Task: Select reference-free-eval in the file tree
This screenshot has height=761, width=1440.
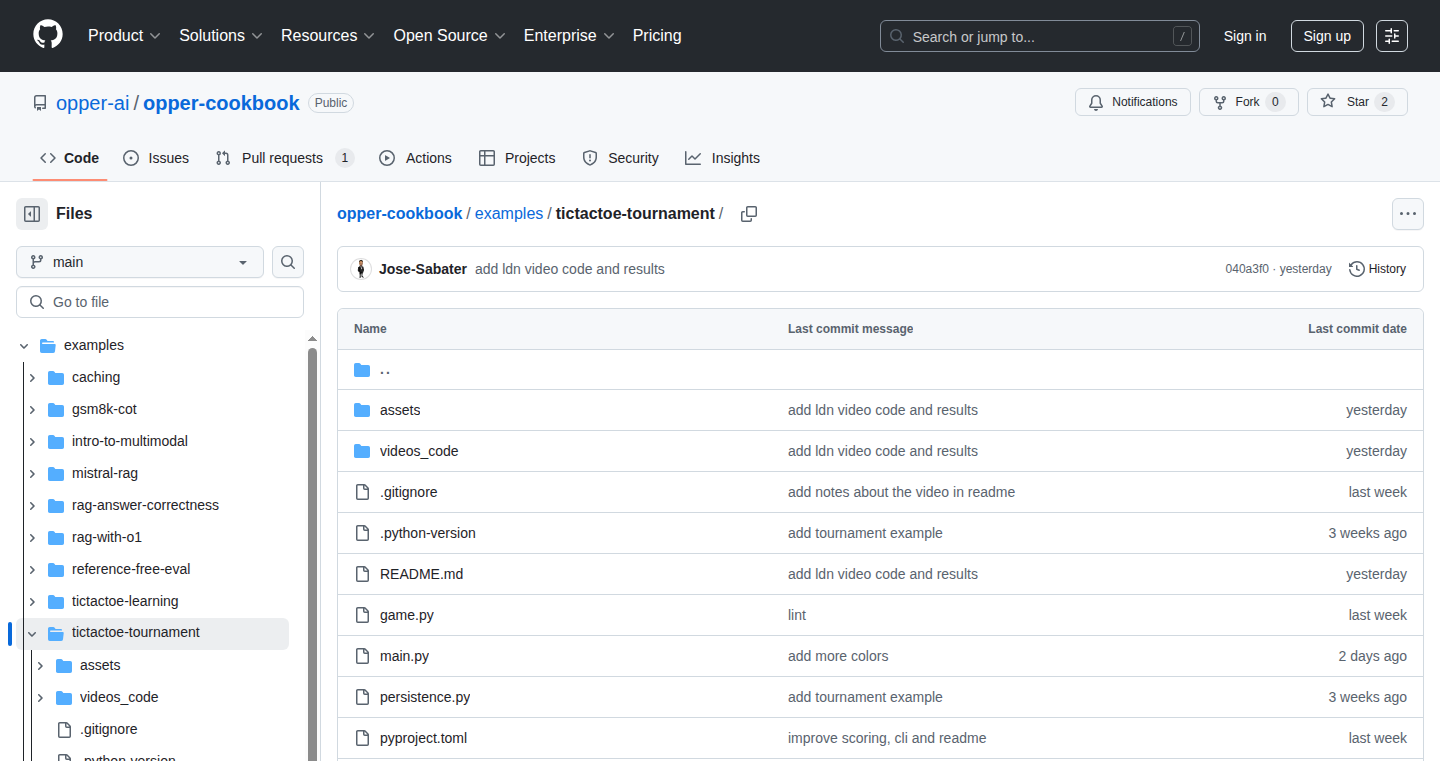Action: click(131, 569)
